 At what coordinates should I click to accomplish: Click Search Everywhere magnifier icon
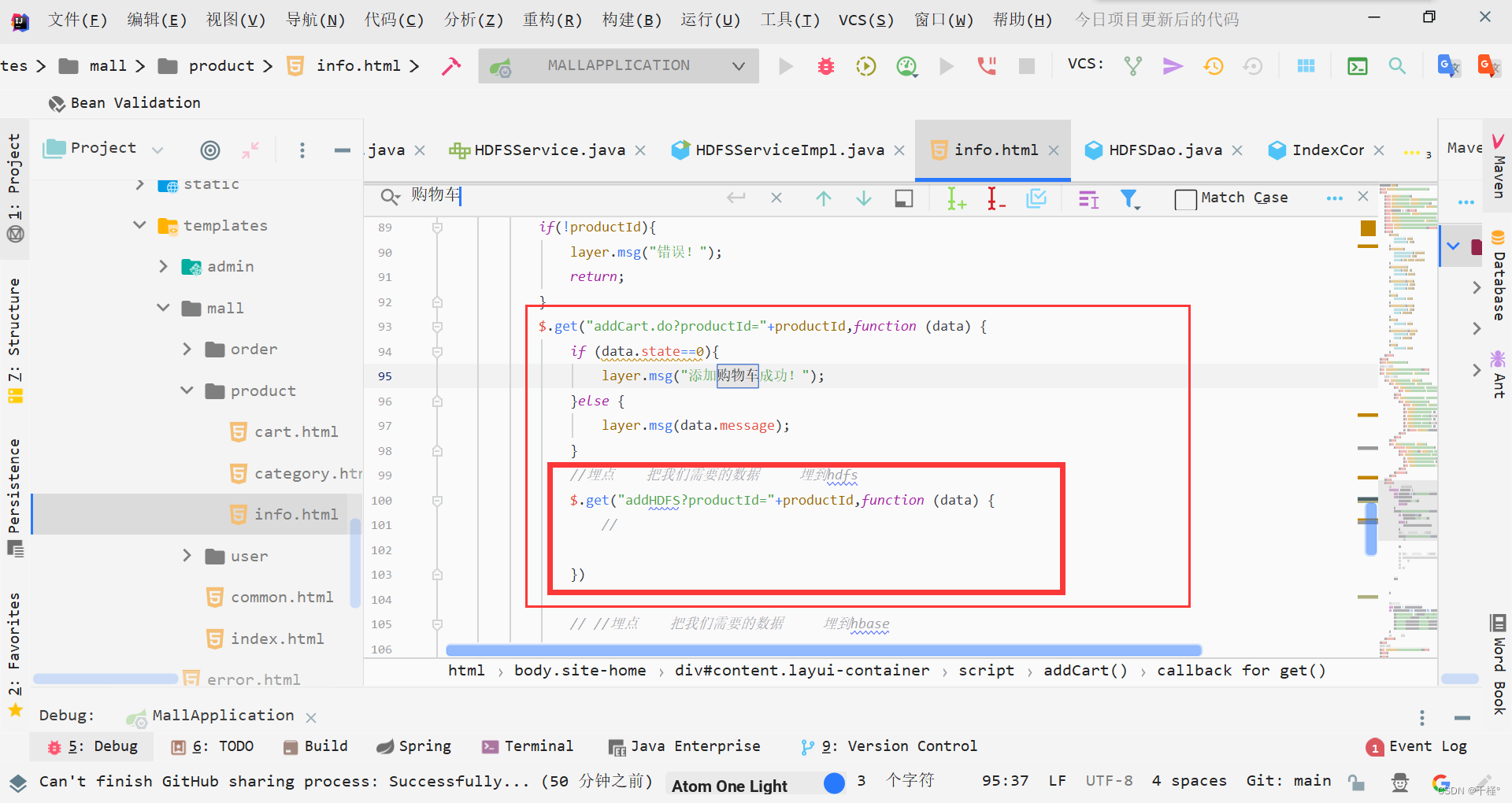click(1397, 66)
